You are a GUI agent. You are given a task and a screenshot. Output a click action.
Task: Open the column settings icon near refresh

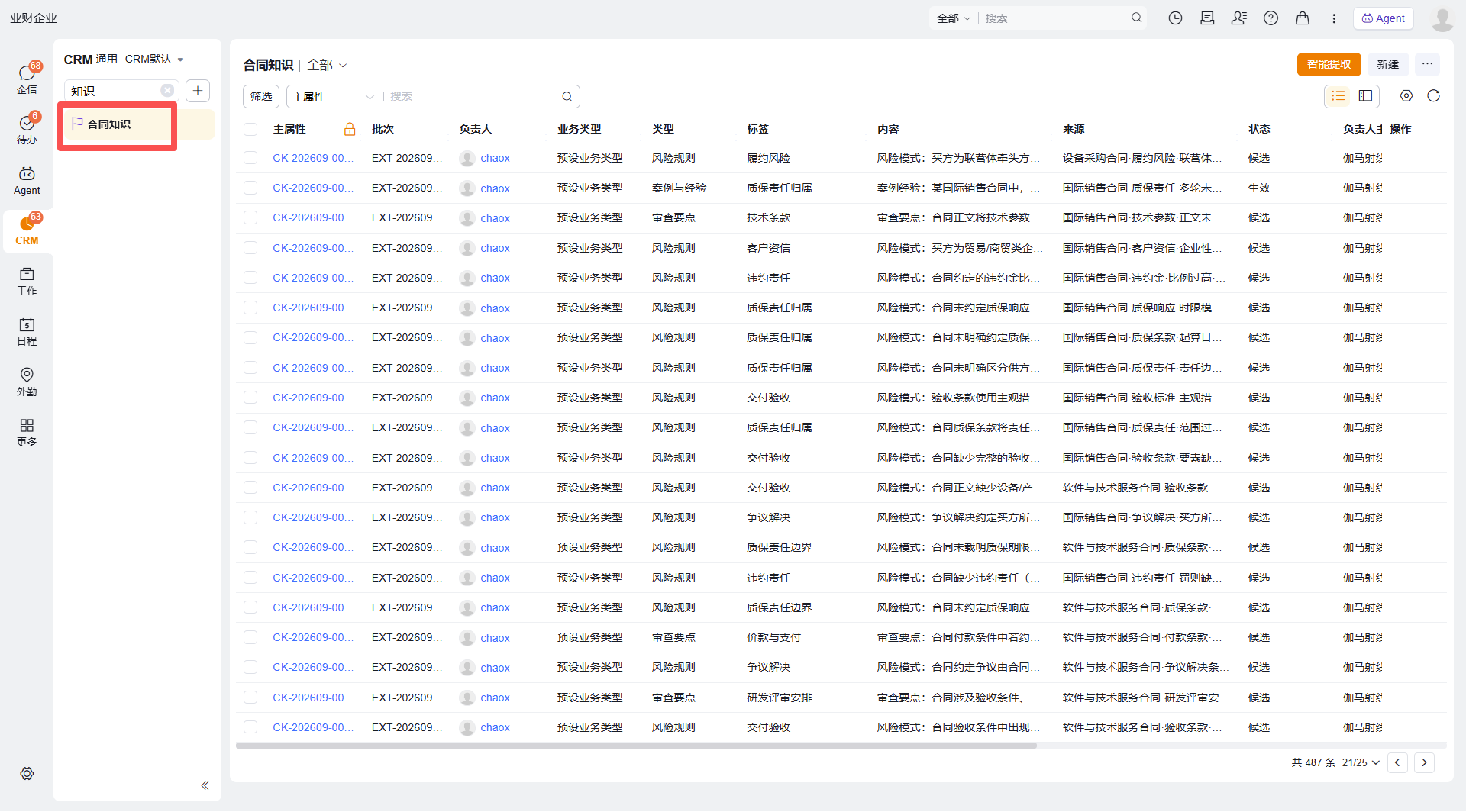pyautogui.click(x=1406, y=95)
